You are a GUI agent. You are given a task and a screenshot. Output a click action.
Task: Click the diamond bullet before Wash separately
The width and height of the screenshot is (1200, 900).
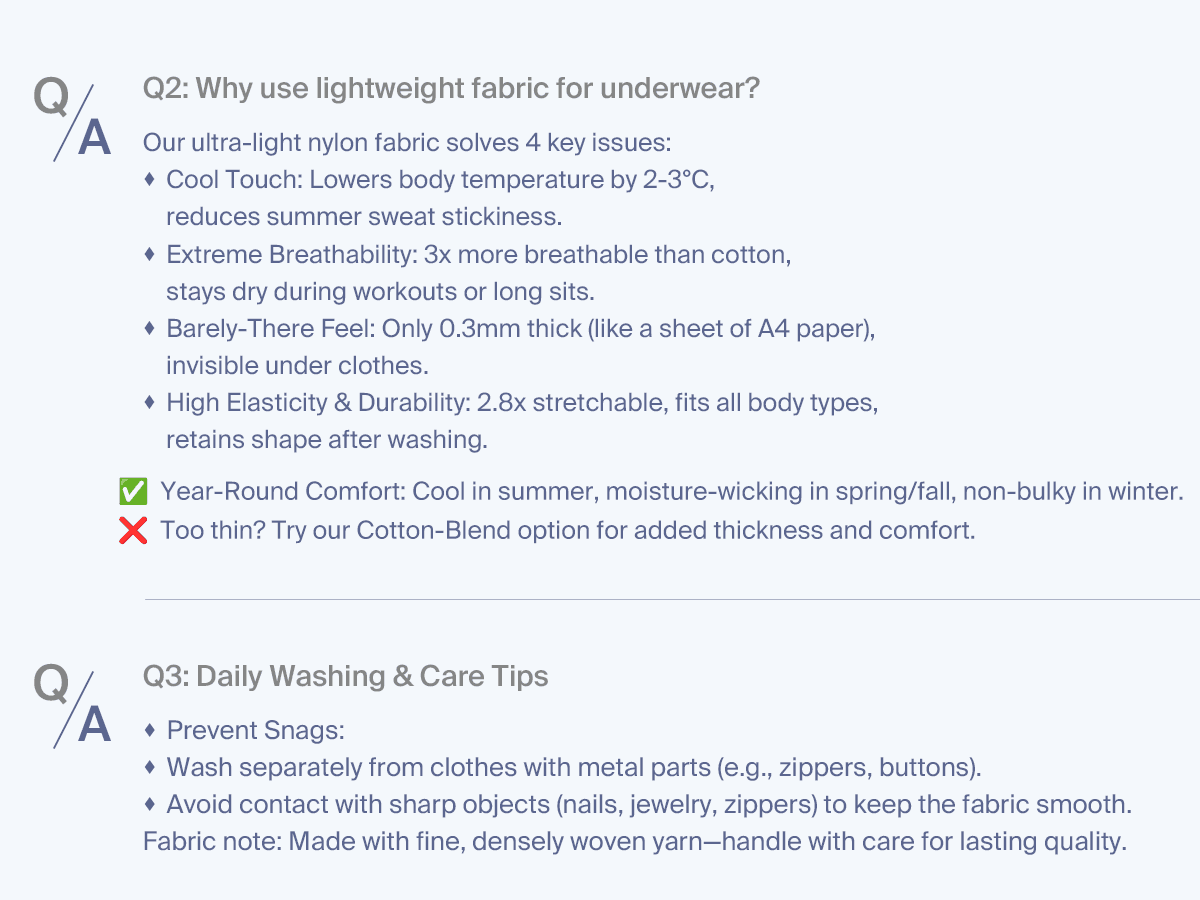[150, 767]
